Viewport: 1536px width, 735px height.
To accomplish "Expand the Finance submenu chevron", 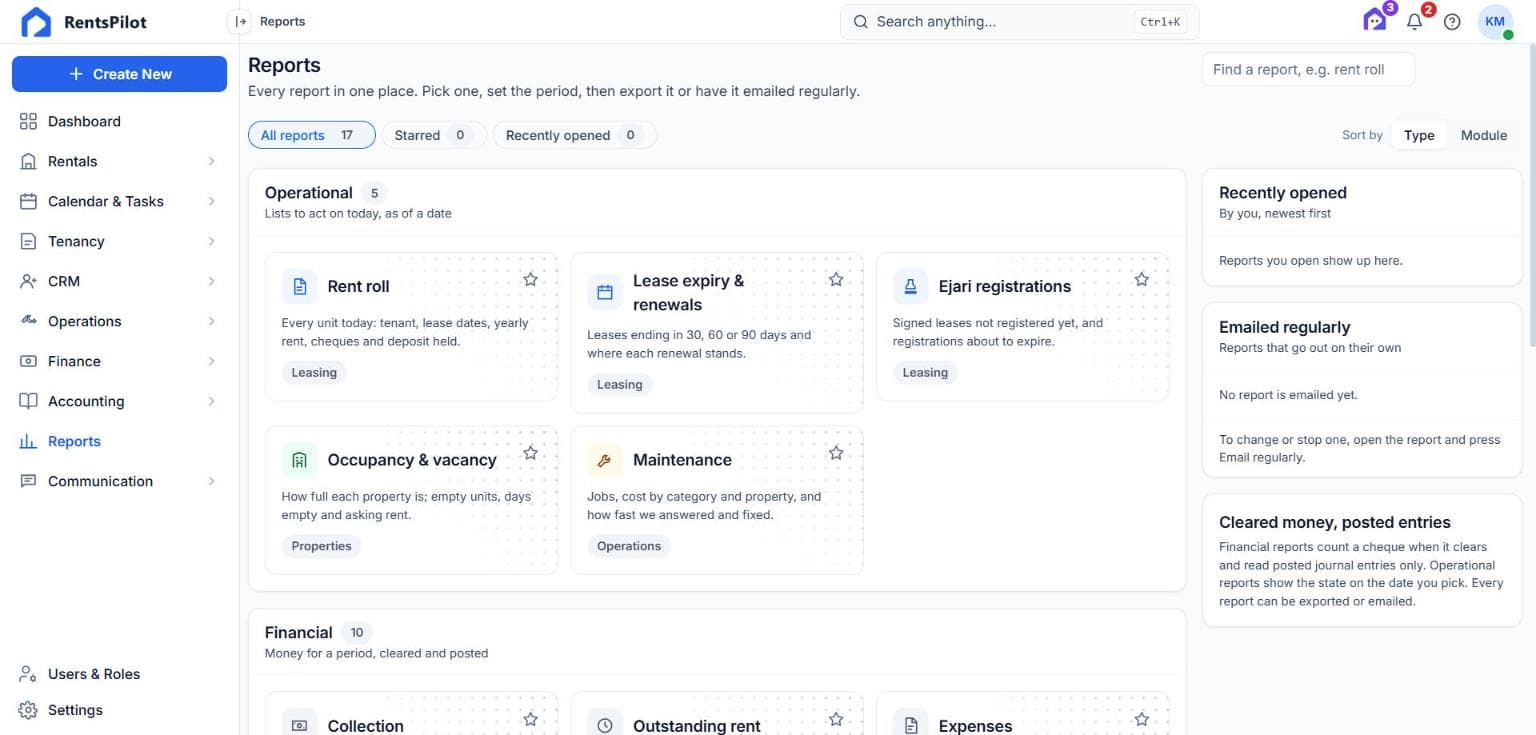I will coord(211,361).
